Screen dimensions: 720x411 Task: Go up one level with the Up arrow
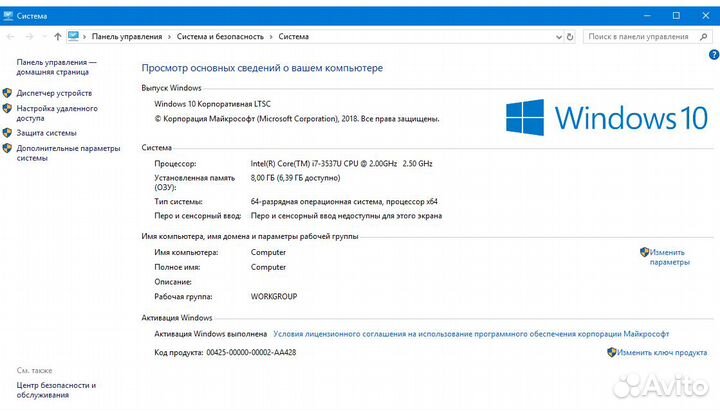57,37
